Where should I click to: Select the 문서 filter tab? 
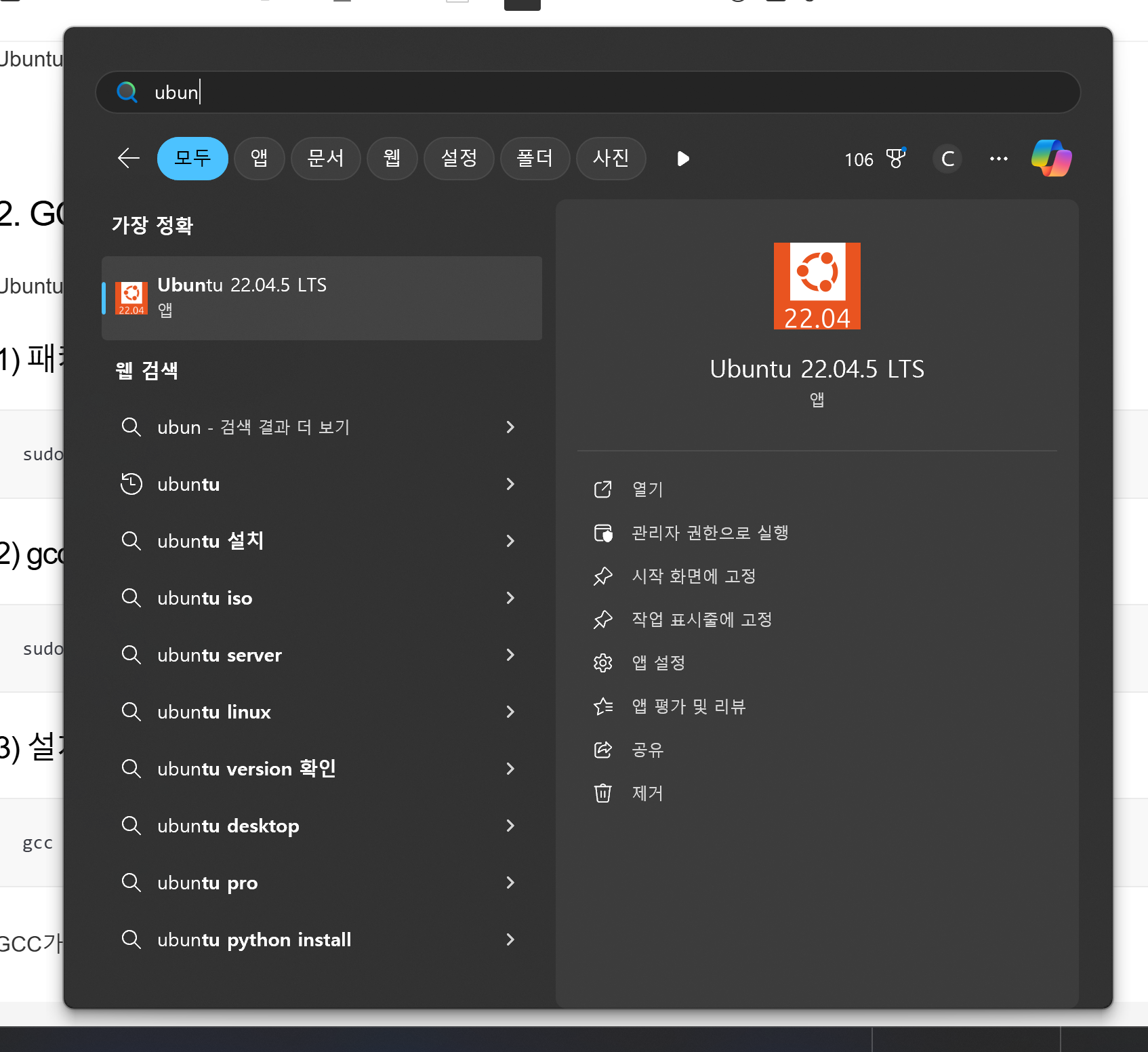[325, 159]
